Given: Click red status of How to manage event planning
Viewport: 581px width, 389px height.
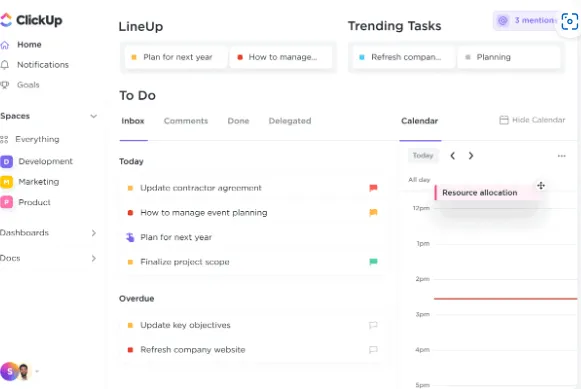Looking at the screenshot, I should click(130, 213).
